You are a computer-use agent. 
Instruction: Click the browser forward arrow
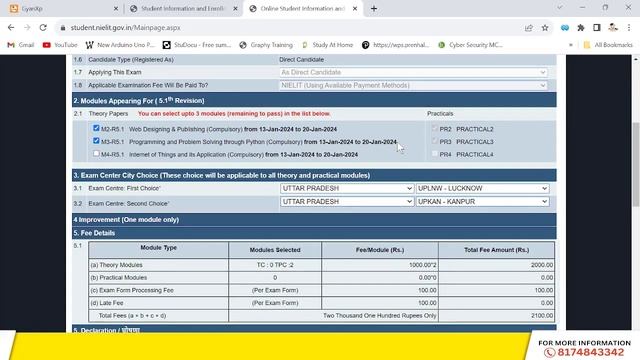27,28
